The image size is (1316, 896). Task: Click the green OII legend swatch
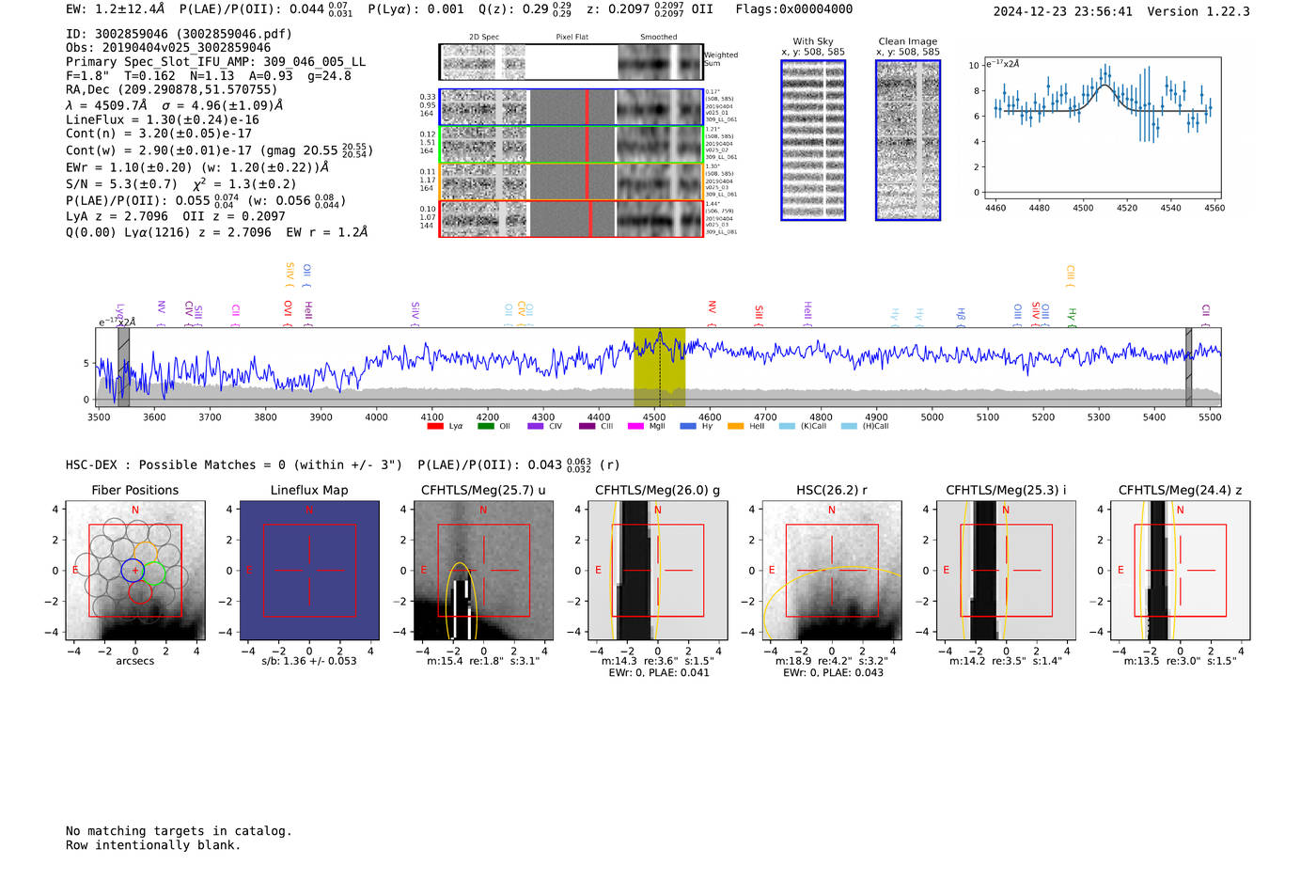point(485,426)
